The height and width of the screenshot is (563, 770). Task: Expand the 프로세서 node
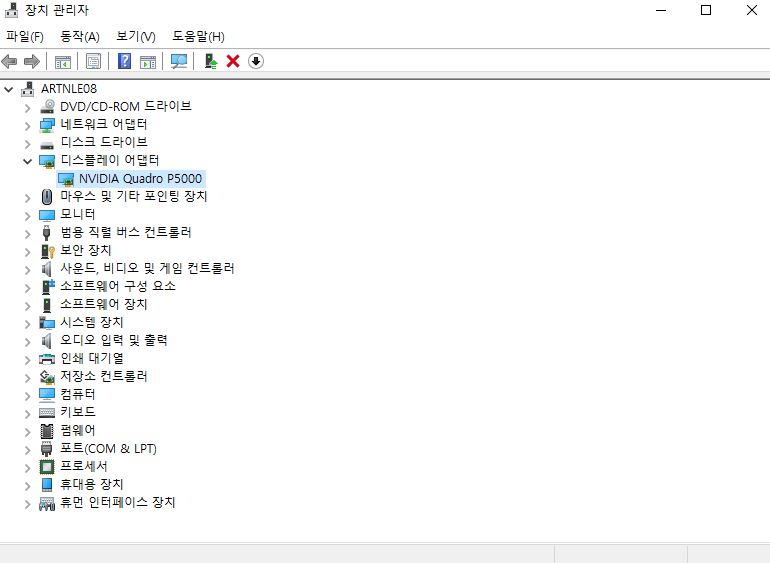pyautogui.click(x=28, y=468)
